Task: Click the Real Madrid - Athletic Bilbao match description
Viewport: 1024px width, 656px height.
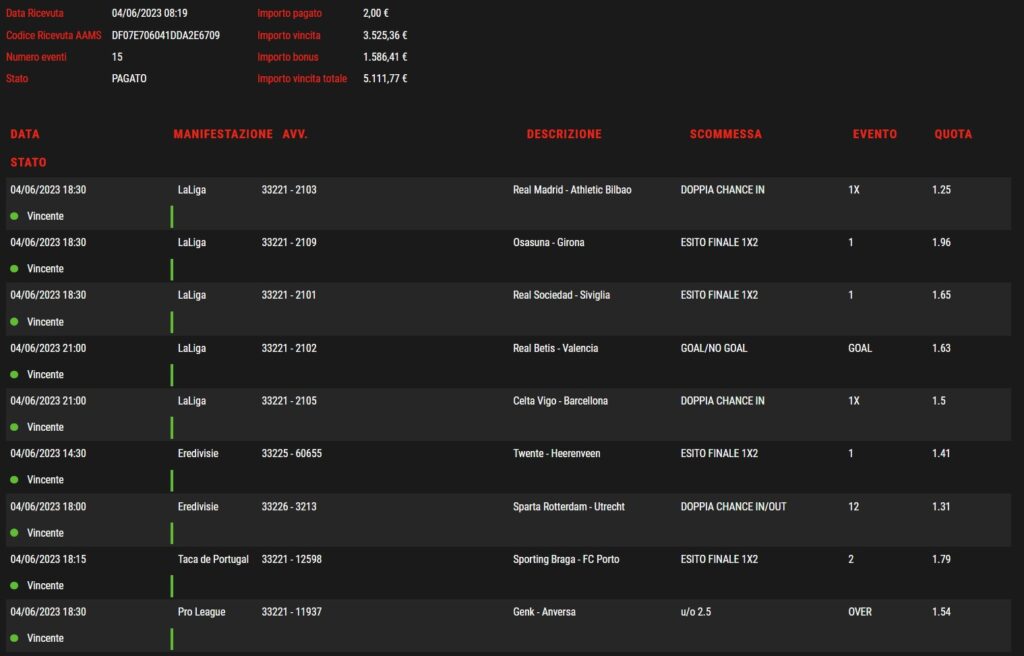Action: pos(572,190)
